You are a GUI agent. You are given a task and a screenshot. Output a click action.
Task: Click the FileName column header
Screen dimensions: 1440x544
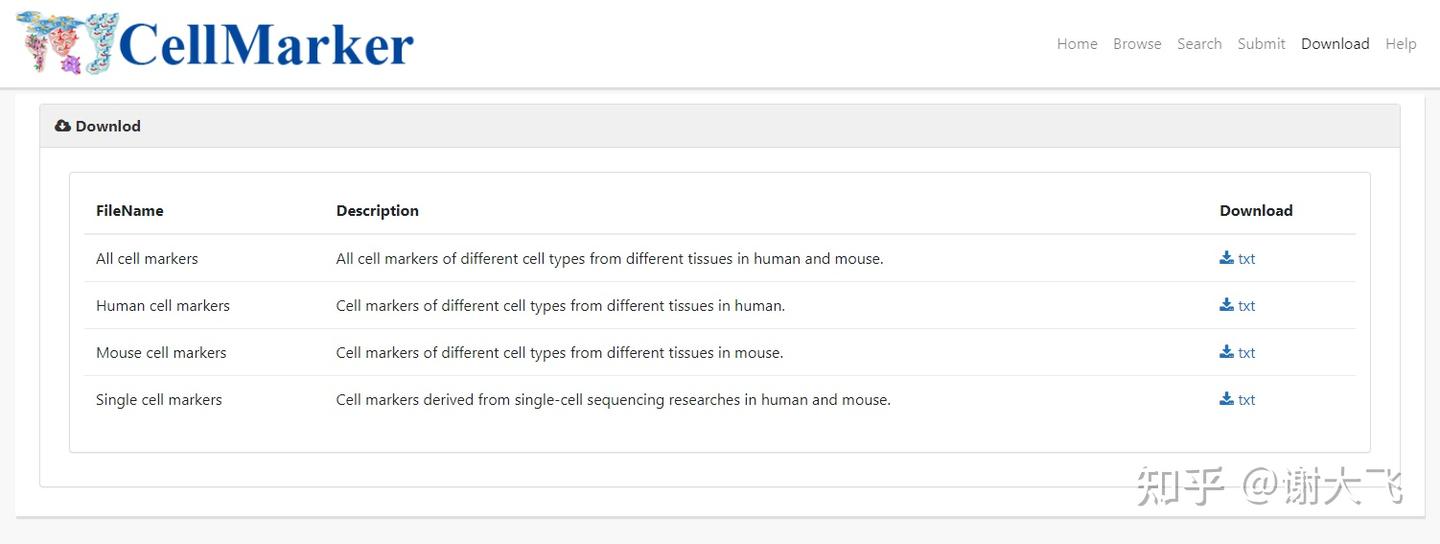[129, 211]
